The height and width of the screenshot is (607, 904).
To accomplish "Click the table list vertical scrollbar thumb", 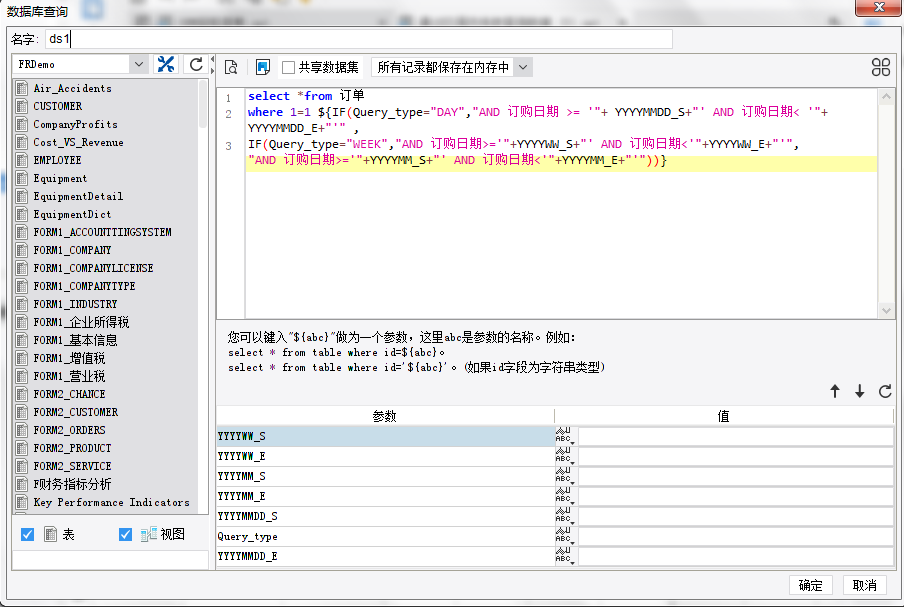I will point(203,104).
